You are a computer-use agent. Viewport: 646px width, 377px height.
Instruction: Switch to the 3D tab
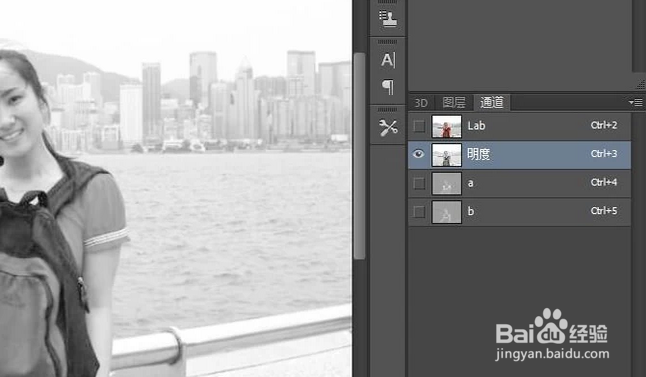(x=421, y=103)
